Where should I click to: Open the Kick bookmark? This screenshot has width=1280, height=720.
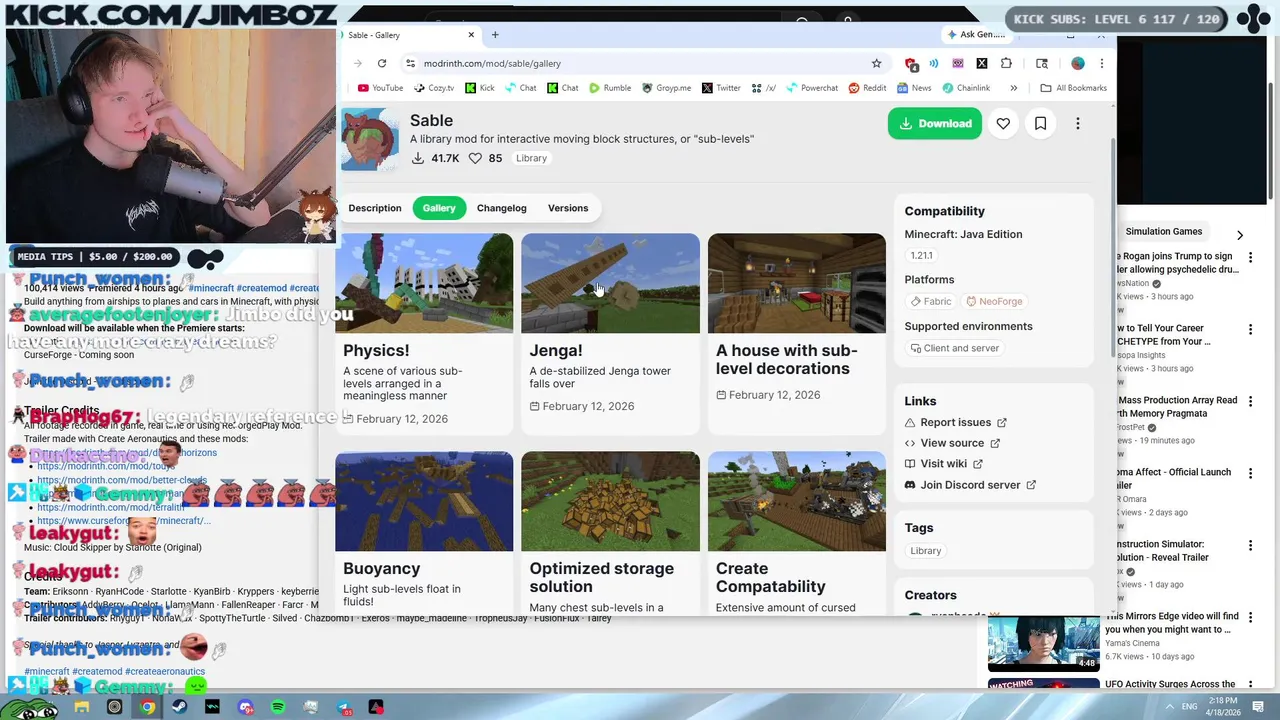pyautogui.click(x=480, y=88)
